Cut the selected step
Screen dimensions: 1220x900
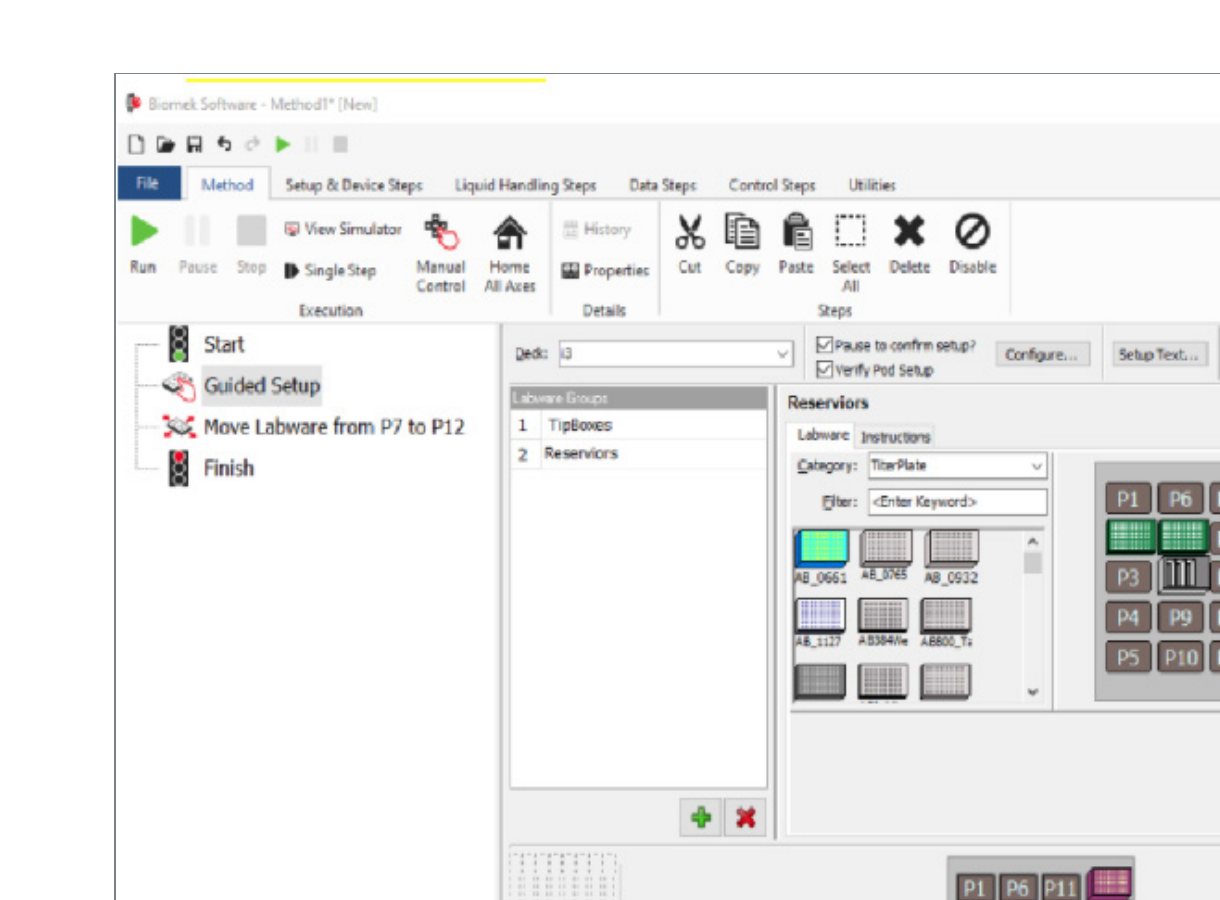coord(690,245)
